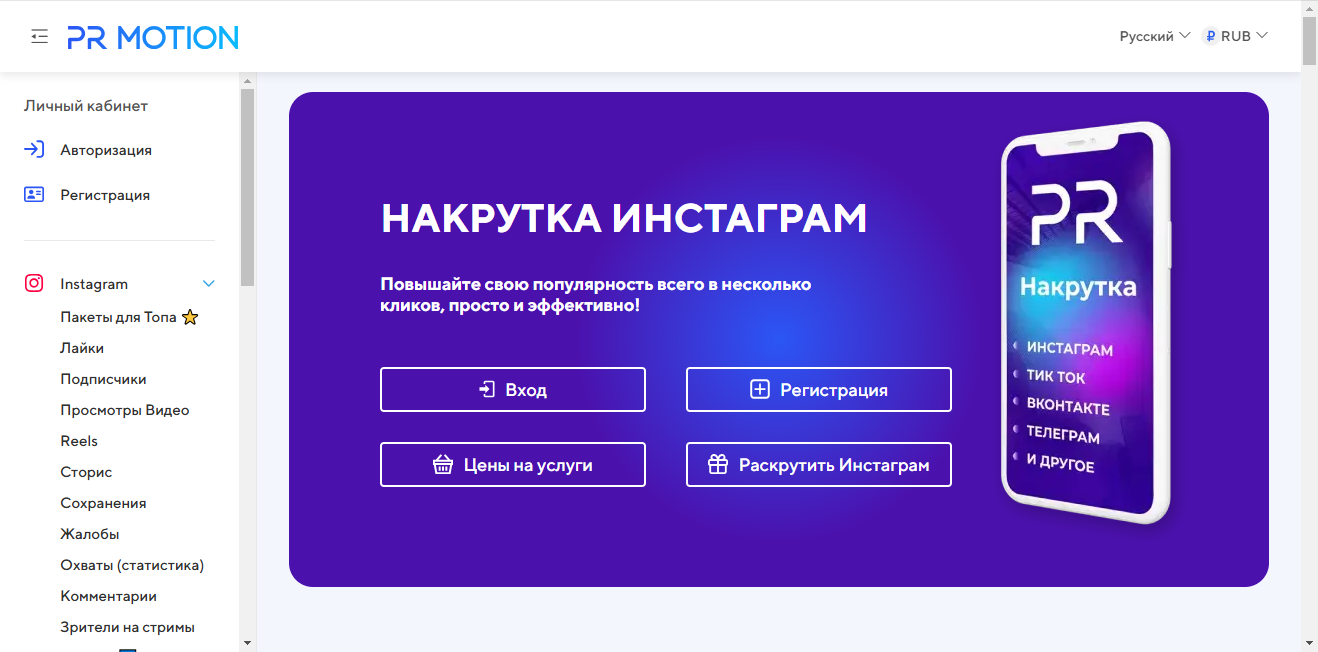The height and width of the screenshot is (652, 1318).
Task: Click the Регистрация ID card icon
Action: 34,195
